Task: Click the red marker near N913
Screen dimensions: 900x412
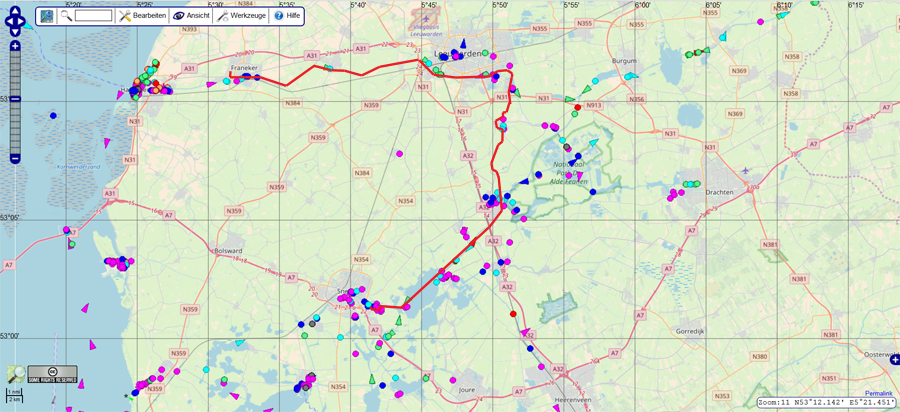Action: (x=578, y=106)
